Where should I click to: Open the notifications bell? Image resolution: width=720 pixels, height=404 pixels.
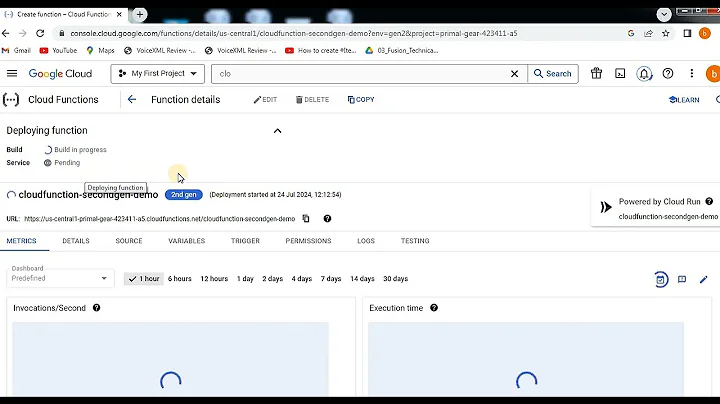pyautogui.click(x=644, y=73)
